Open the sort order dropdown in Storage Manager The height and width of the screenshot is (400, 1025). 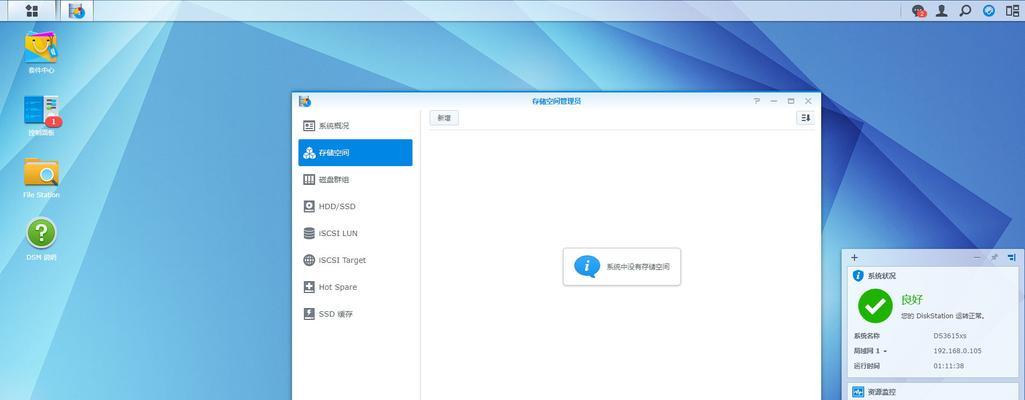805,118
